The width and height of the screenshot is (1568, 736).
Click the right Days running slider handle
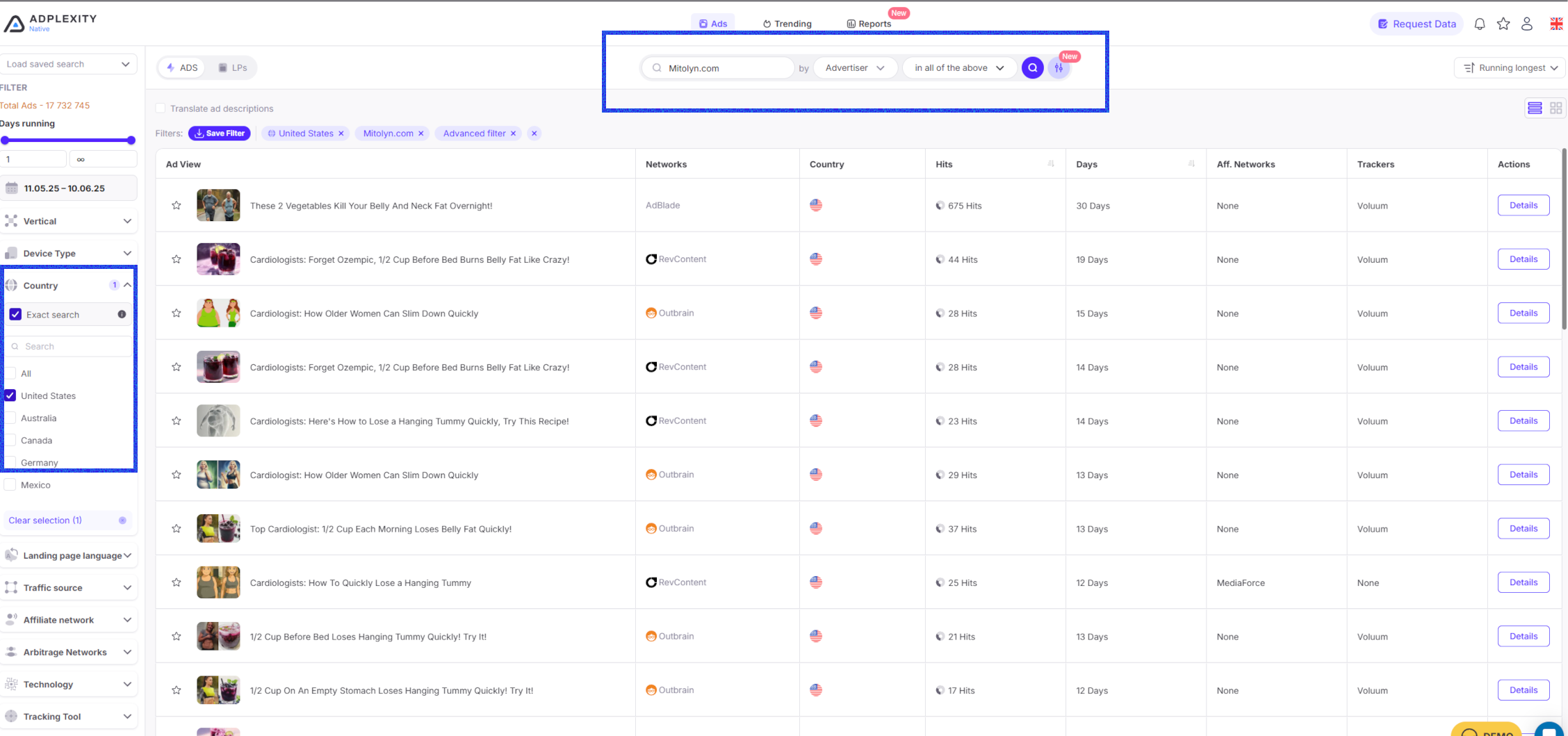click(x=131, y=140)
